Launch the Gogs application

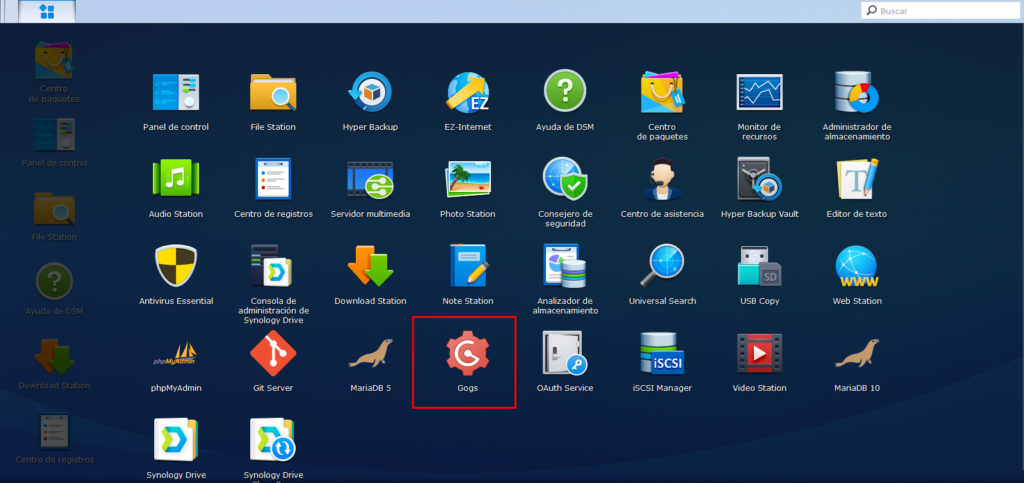(468, 353)
